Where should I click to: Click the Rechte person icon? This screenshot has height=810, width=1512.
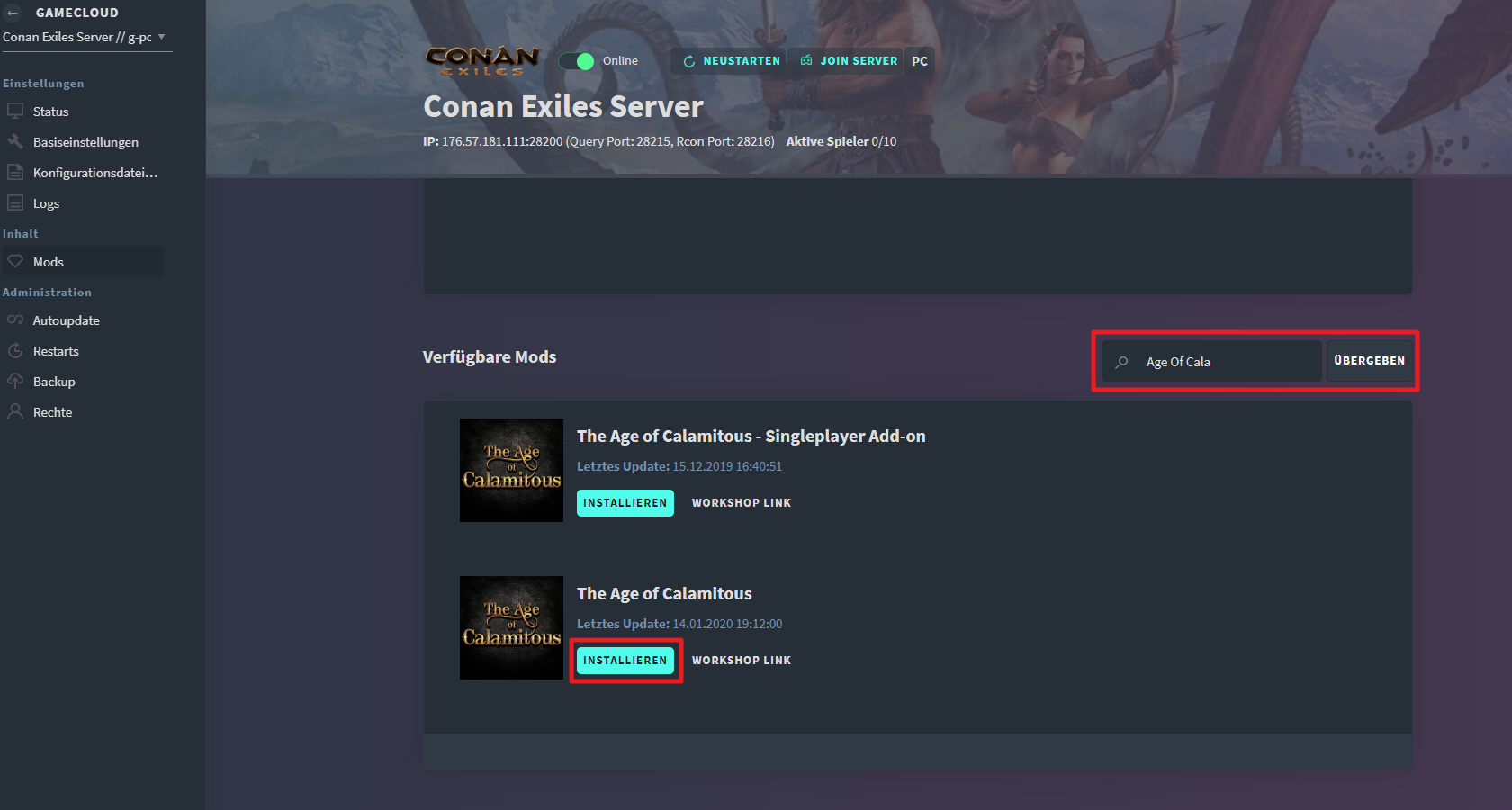(x=14, y=411)
